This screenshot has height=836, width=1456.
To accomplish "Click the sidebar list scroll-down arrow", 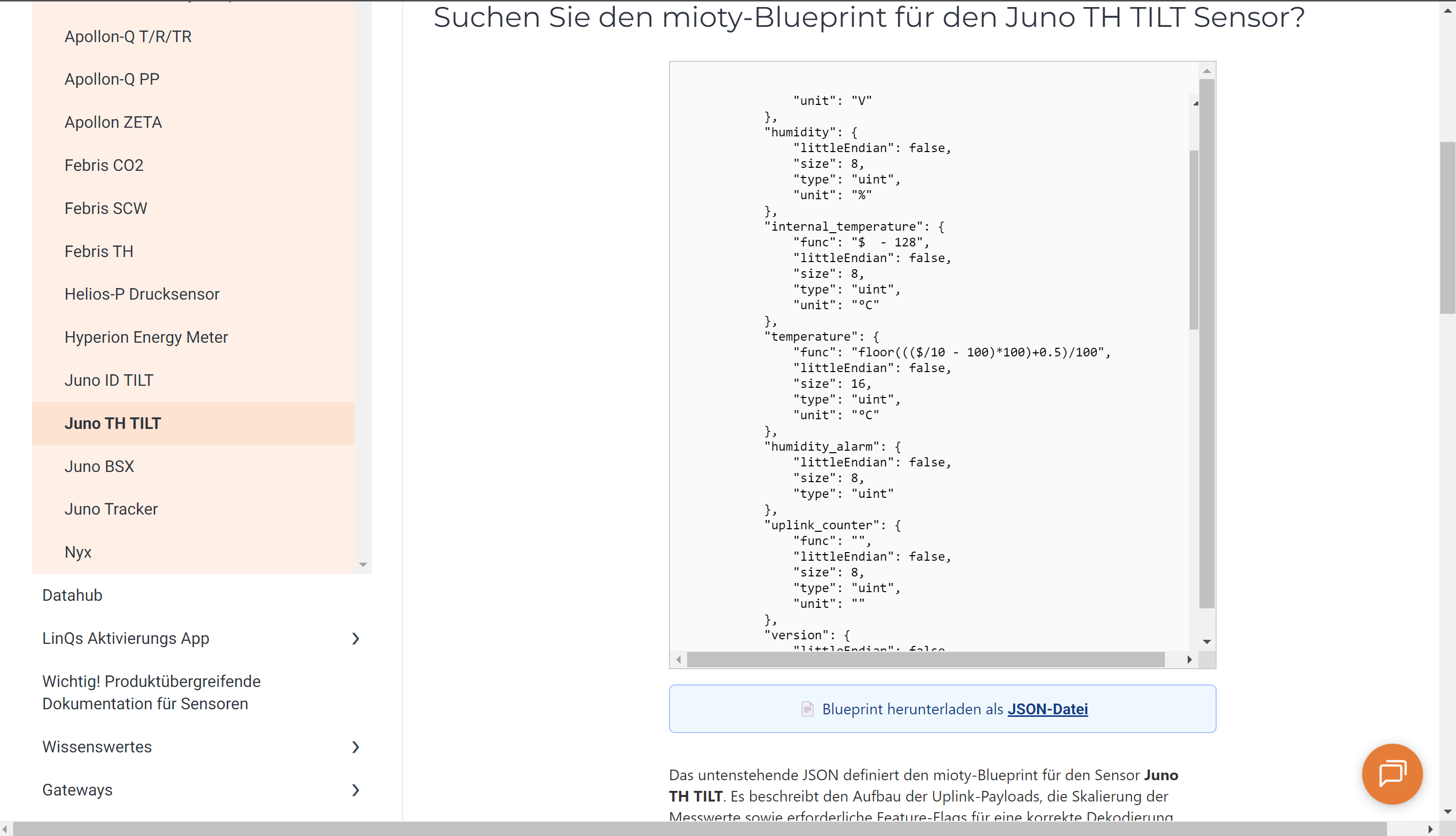I will 363,565.
